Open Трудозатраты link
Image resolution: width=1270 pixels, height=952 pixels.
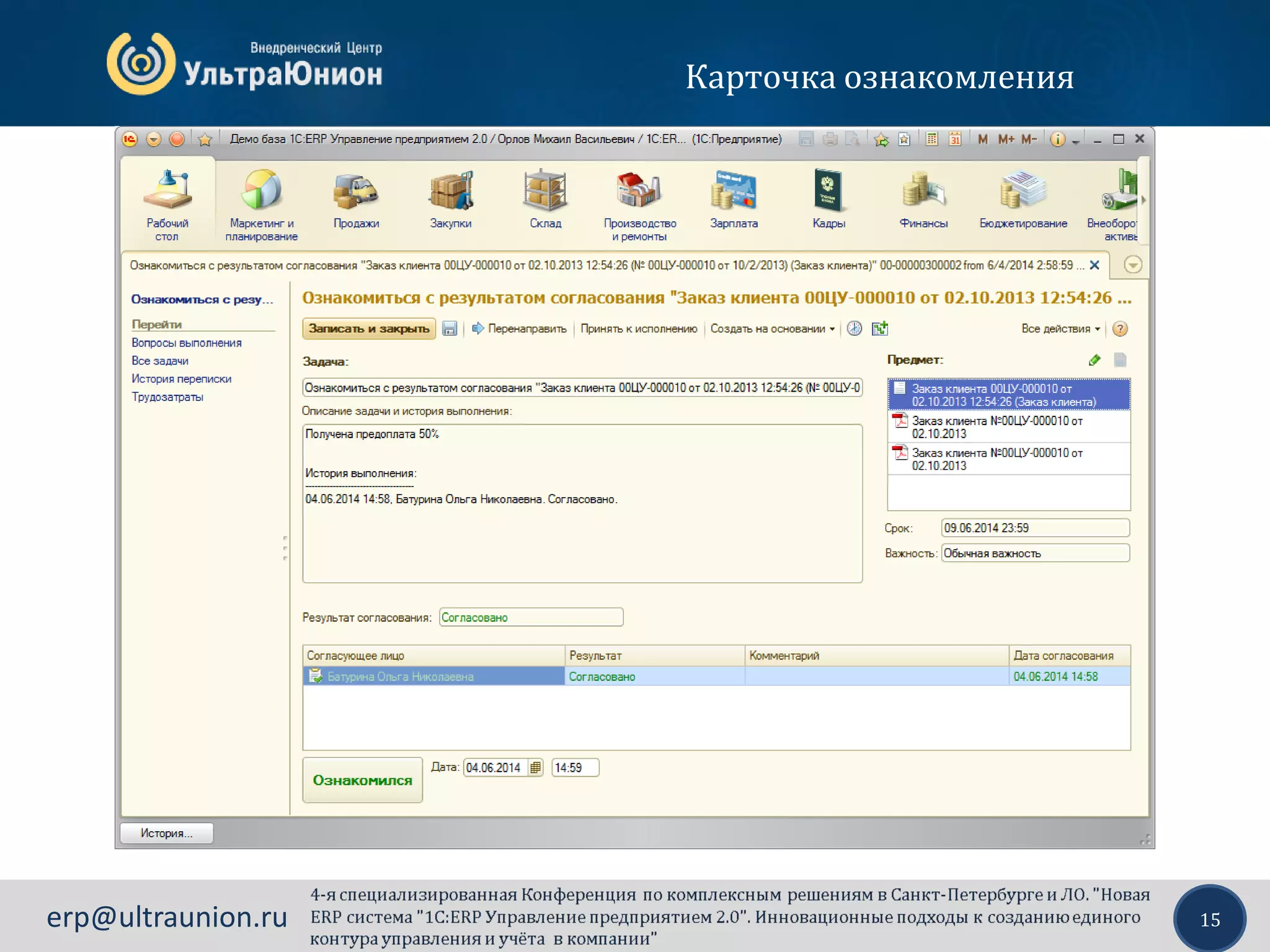point(167,397)
